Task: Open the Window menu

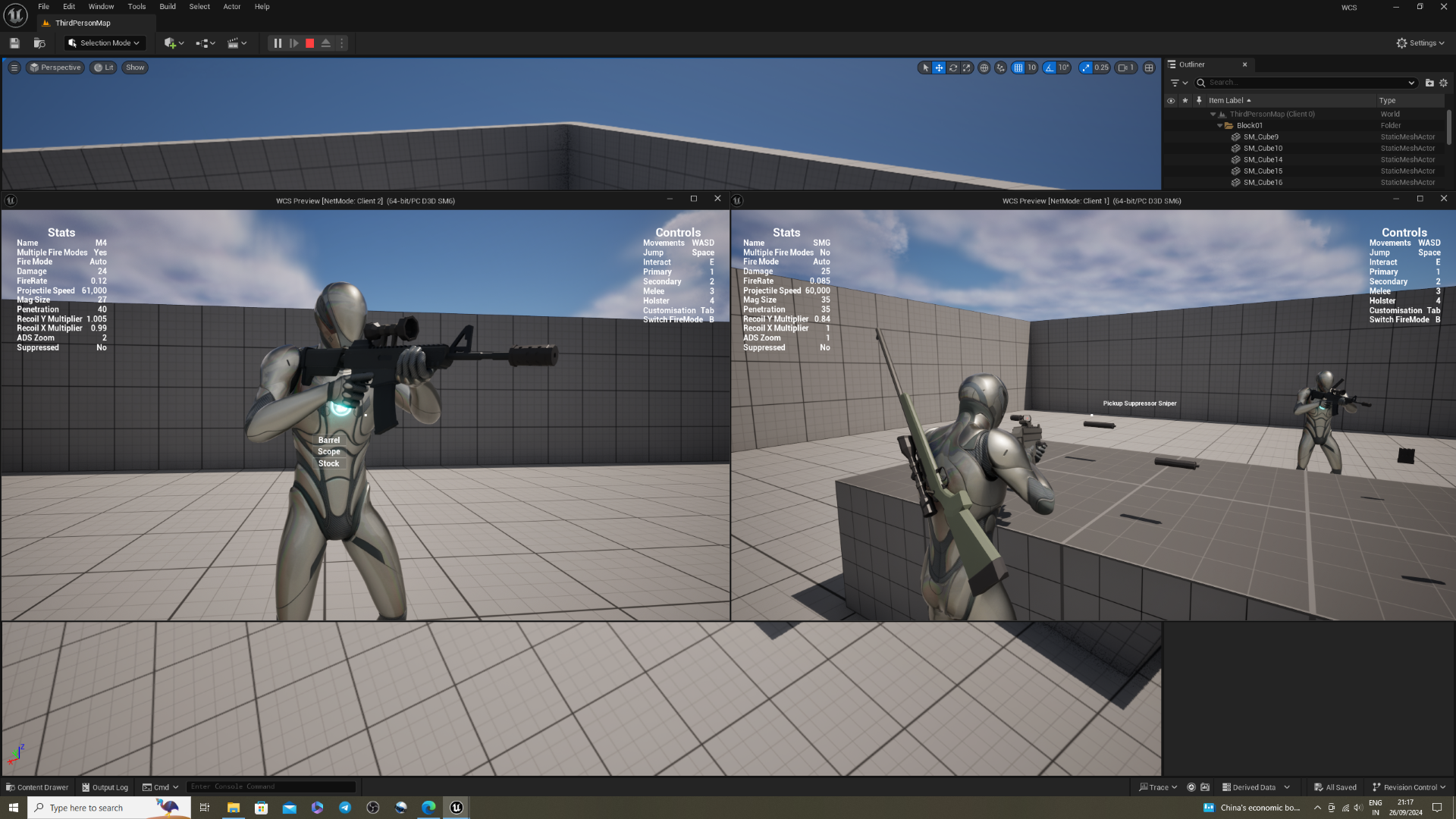Action: point(102,7)
